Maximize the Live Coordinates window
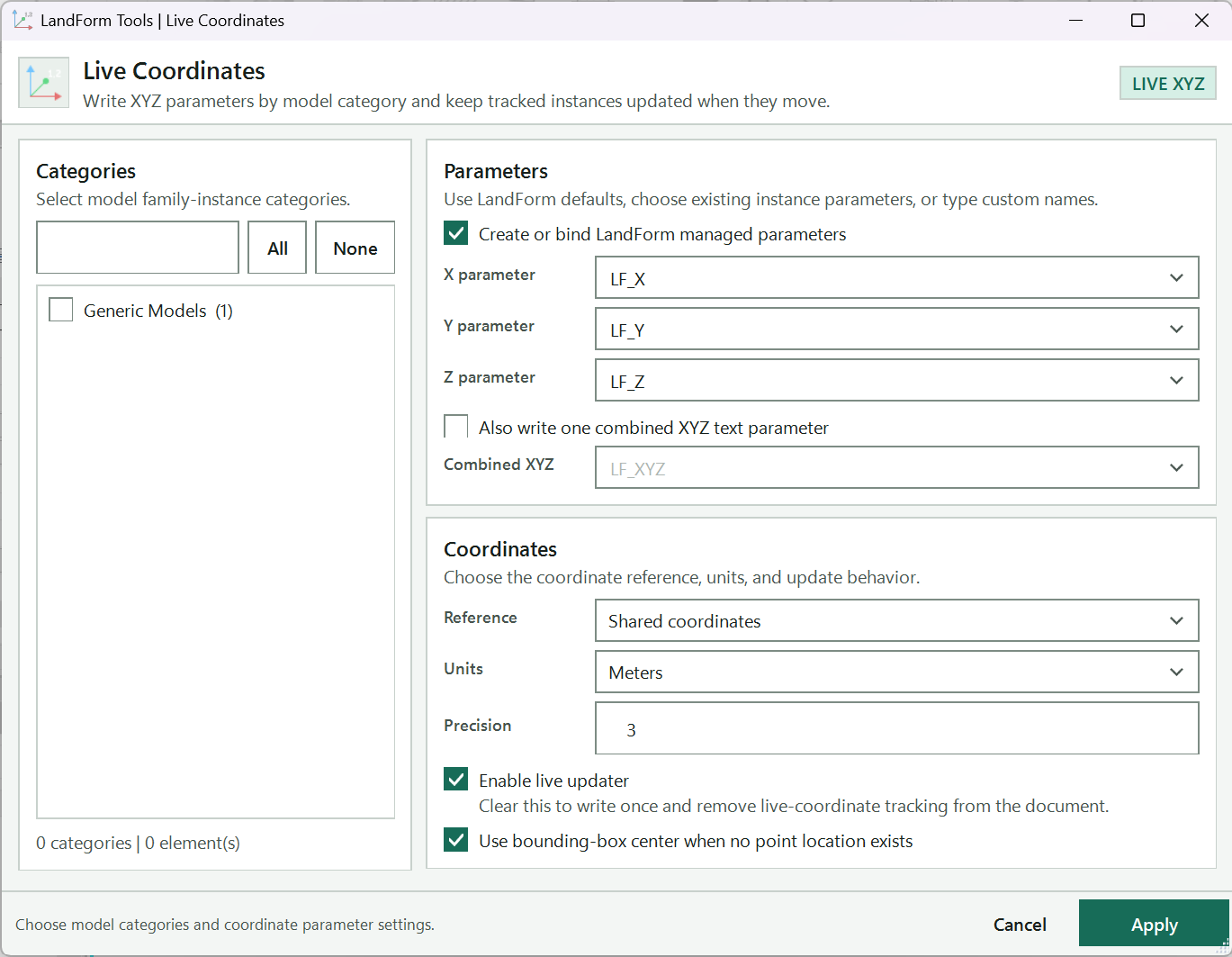The height and width of the screenshot is (957, 1232). click(1138, 20)
